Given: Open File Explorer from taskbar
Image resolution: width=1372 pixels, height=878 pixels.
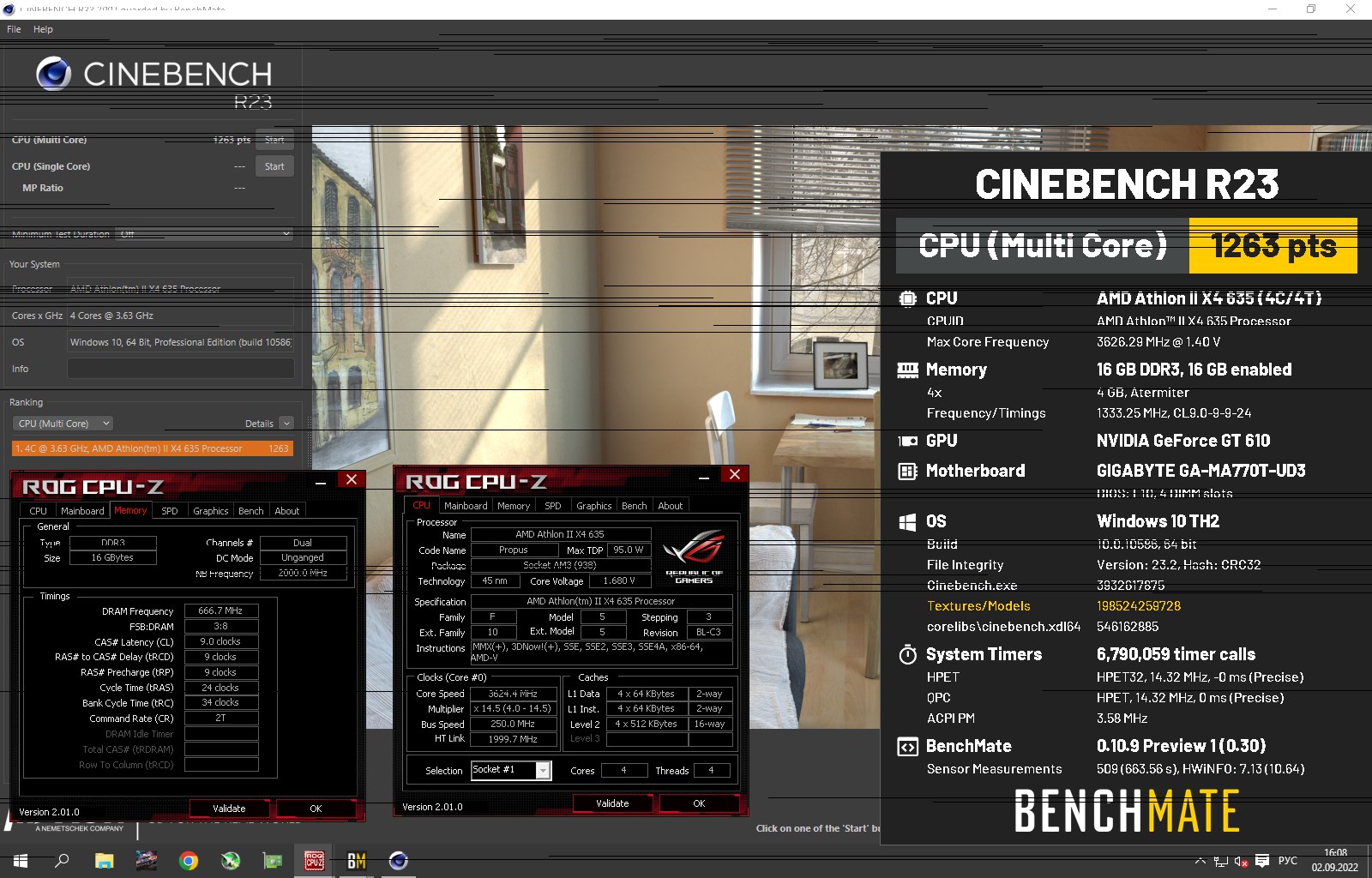Looking at the screenshot, I should click(x=104, y=861).
